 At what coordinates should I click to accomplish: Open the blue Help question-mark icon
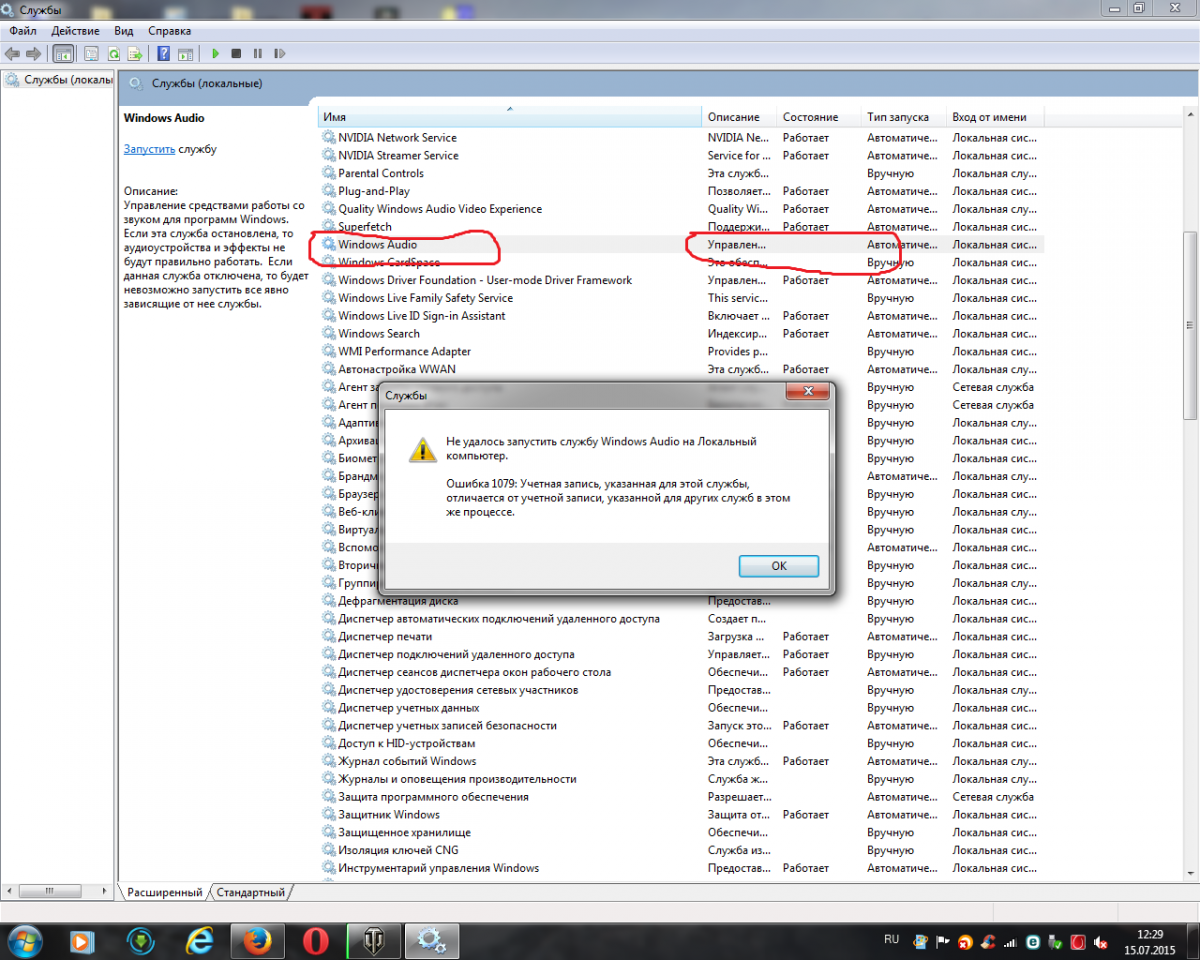163,53
